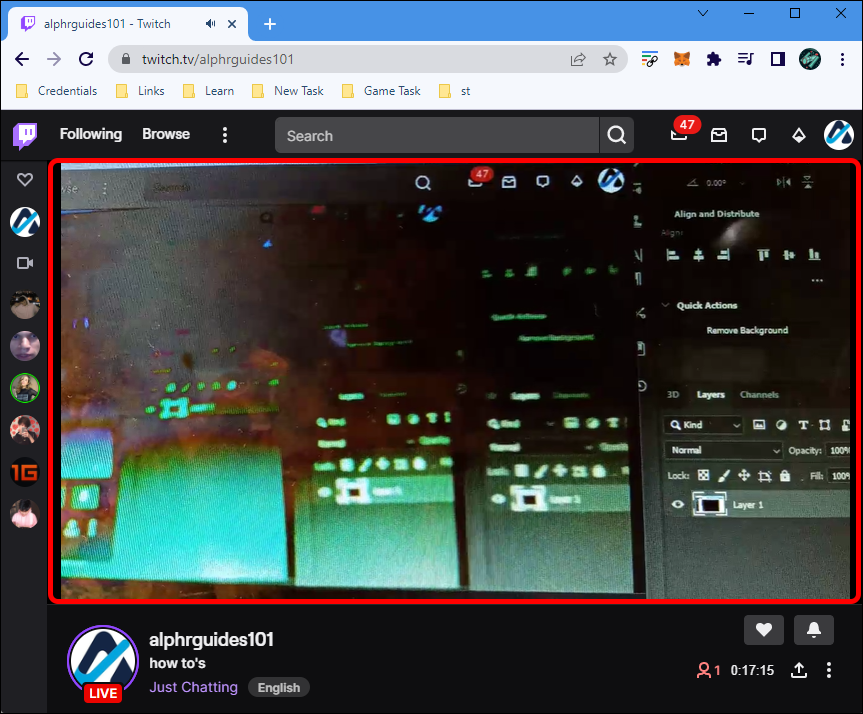Click the English language tag
The image size is (863, 714).
tap(278, 688)
